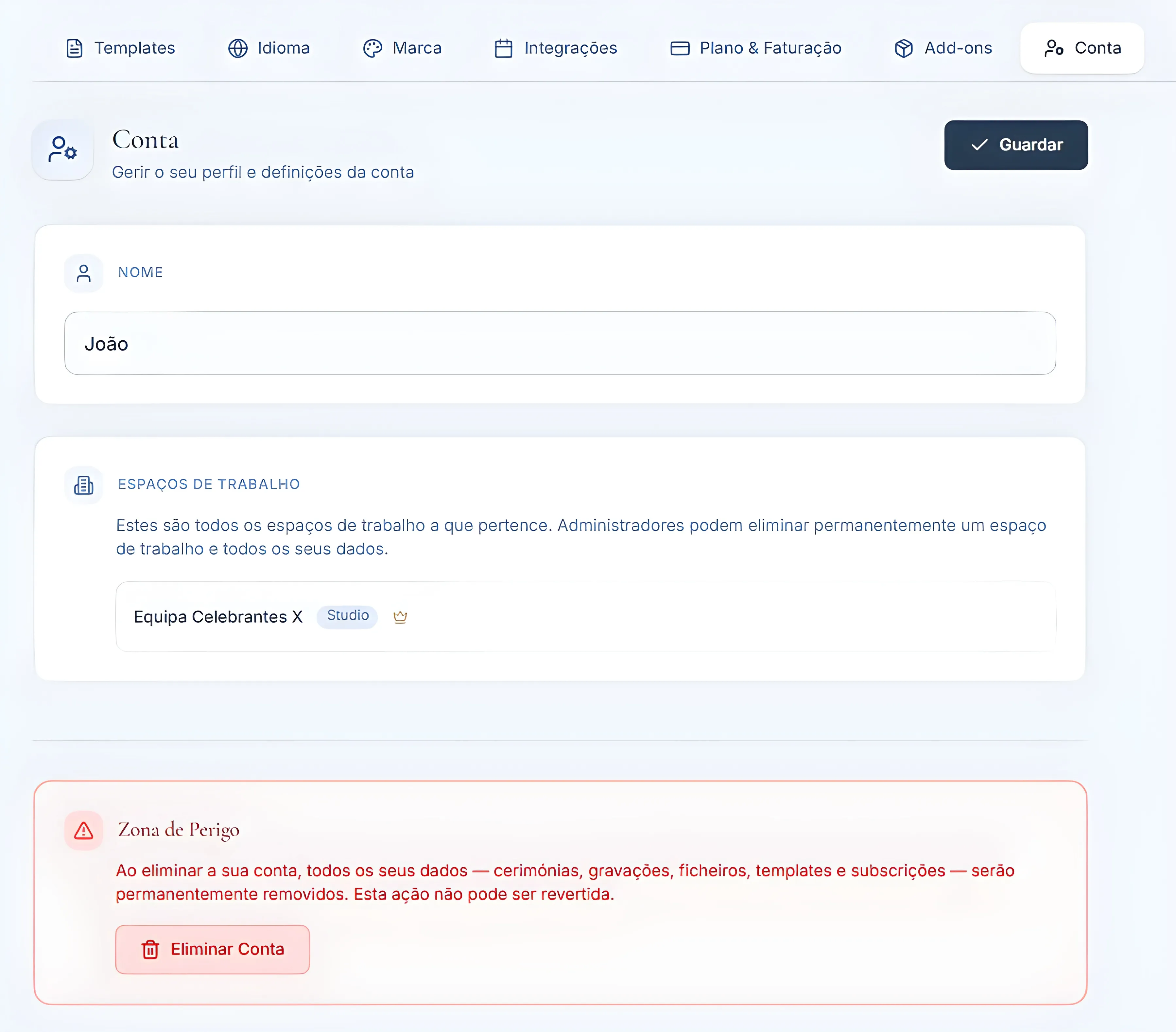Screen dimensions: 1176x1032
Task: Open the Integrações tab
Action: click(556, 48)
